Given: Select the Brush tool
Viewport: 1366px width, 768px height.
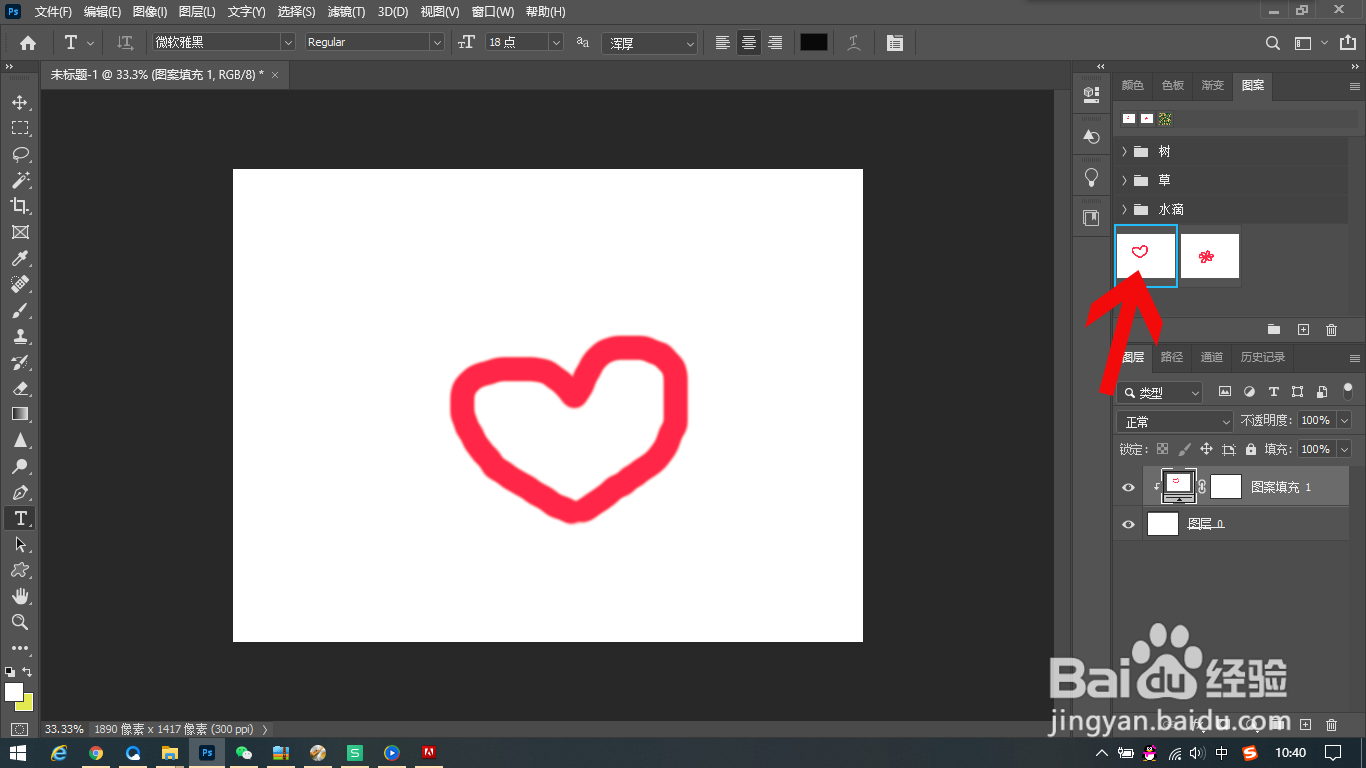Looking at the screenshot, I should click(x=20, y=310).
